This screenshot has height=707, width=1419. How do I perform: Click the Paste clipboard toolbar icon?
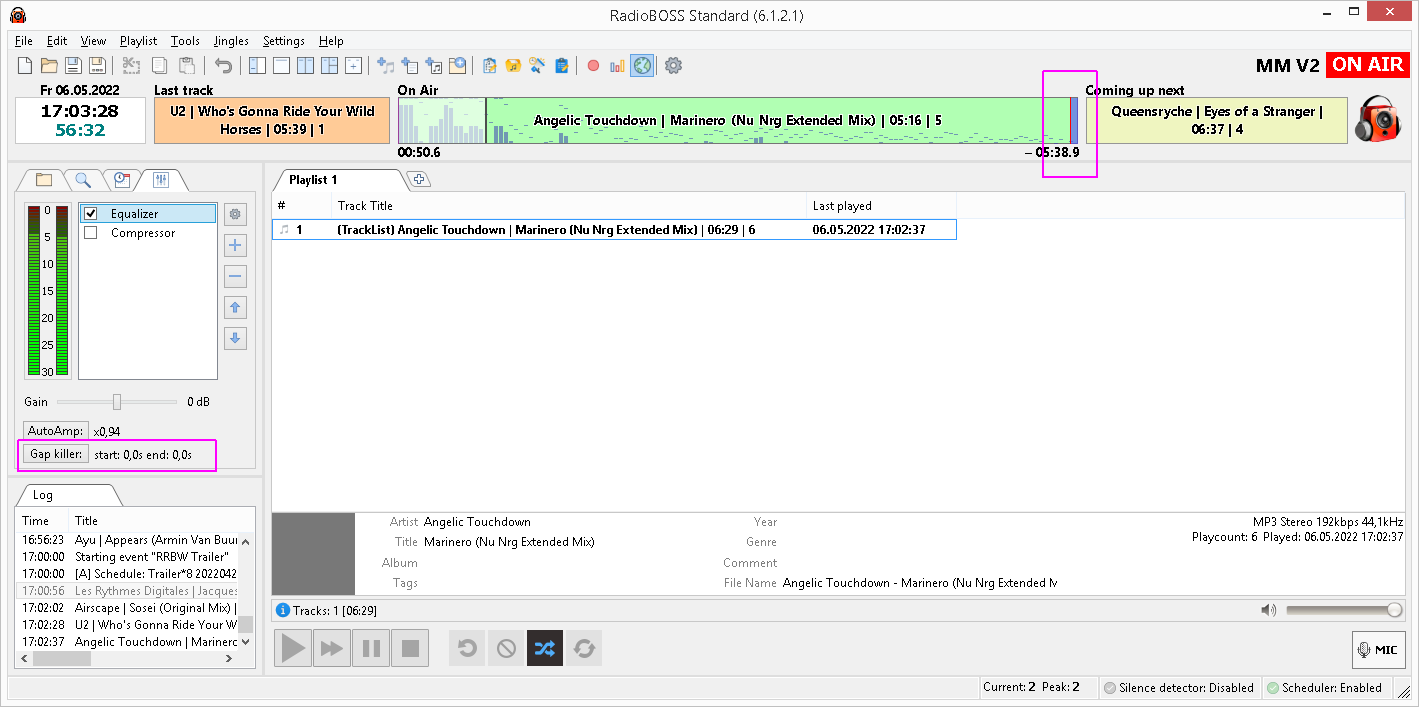[x=187, y=66]
